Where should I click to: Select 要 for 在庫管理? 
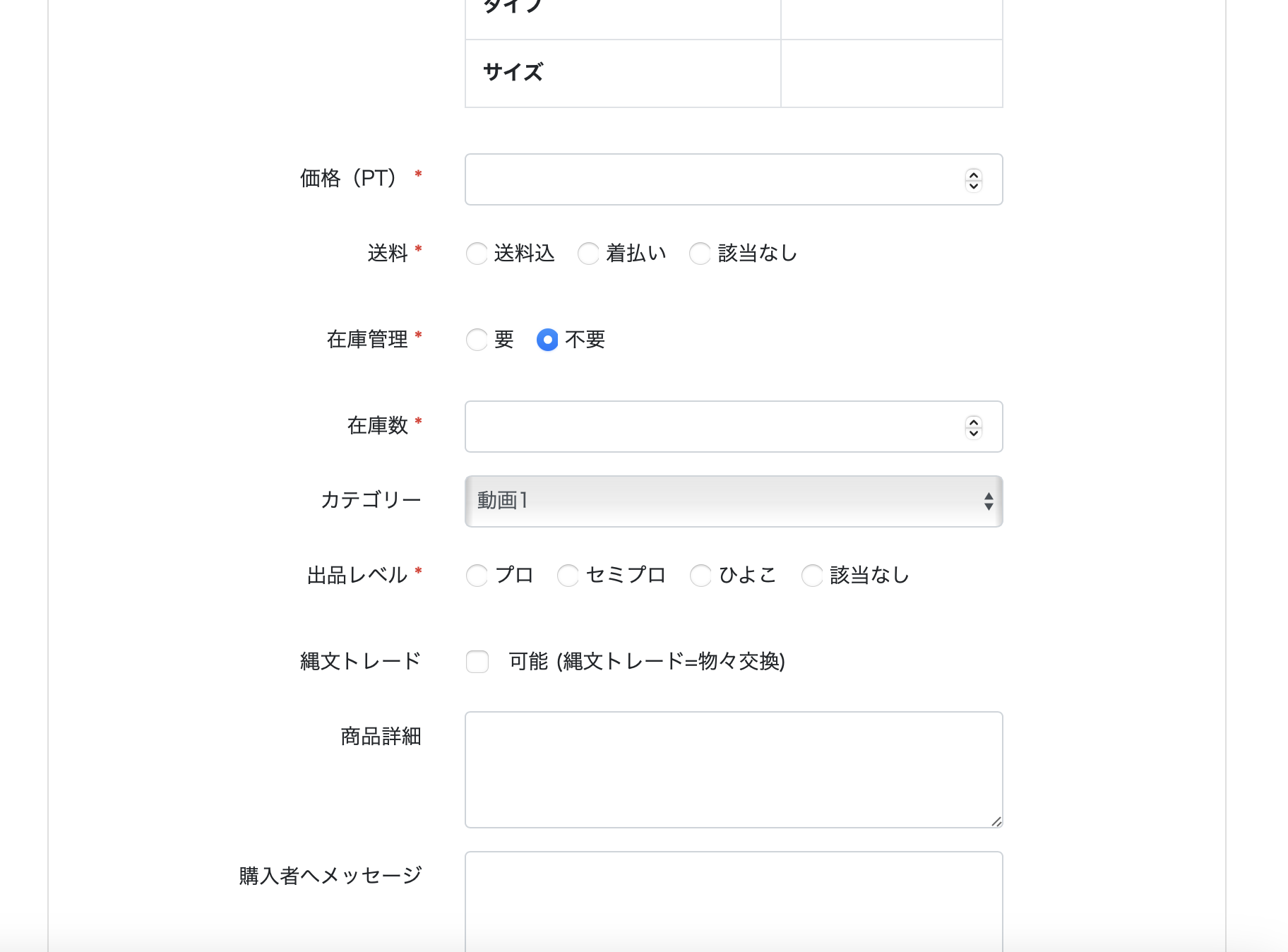477,340
